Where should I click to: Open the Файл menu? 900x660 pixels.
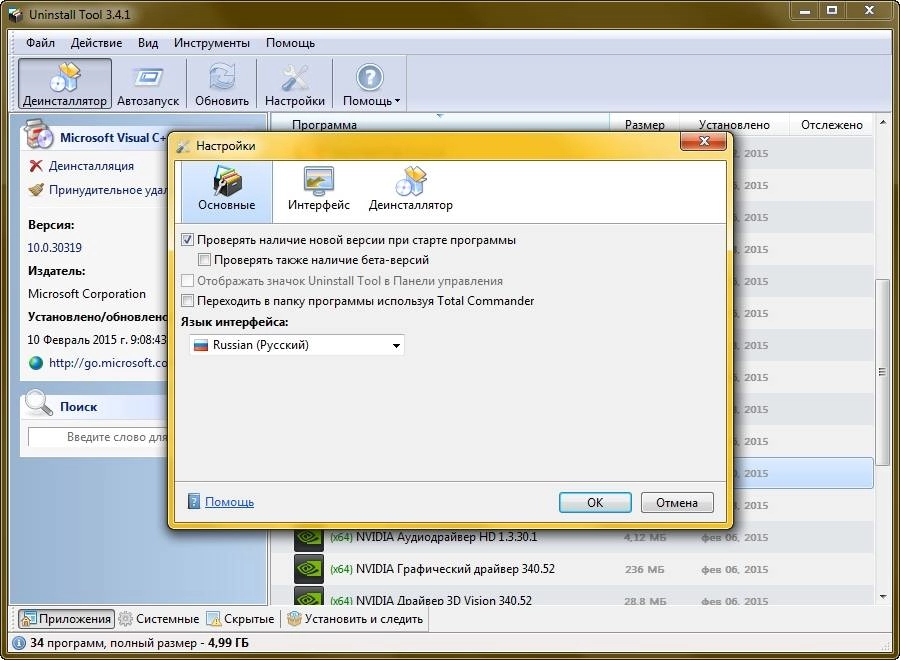point(40,43)
